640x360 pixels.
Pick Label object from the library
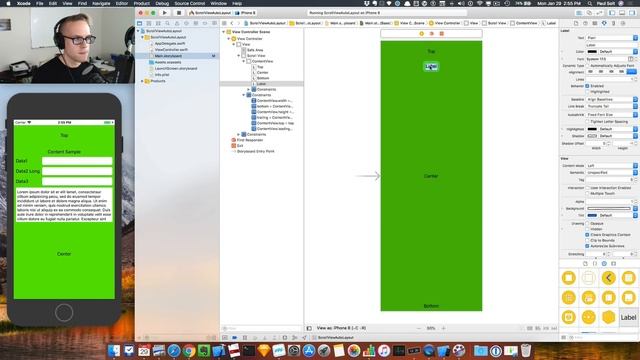pyautogui.click(x=629, y=317)
